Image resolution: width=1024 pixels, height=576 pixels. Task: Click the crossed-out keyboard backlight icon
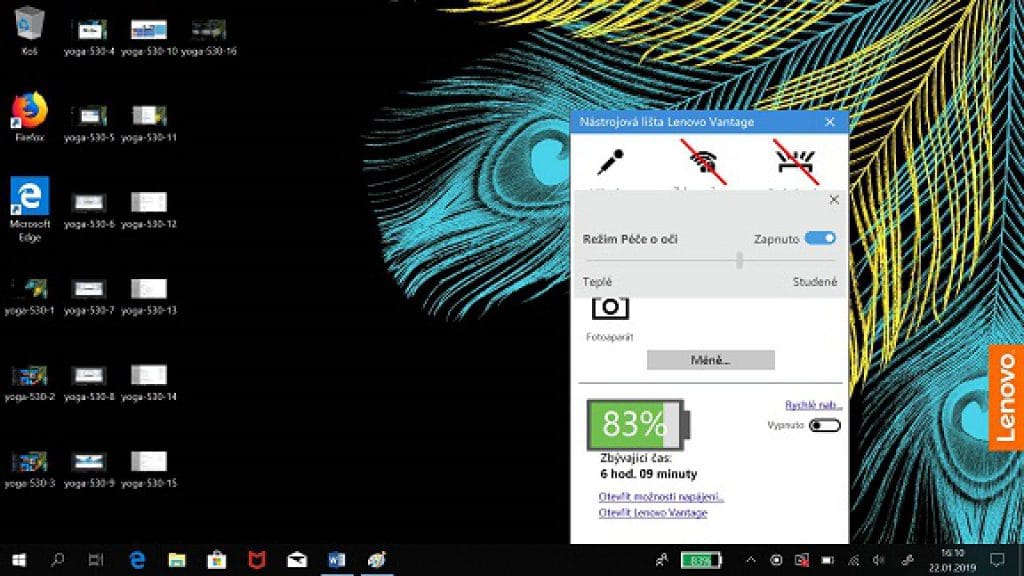point(795,161)
